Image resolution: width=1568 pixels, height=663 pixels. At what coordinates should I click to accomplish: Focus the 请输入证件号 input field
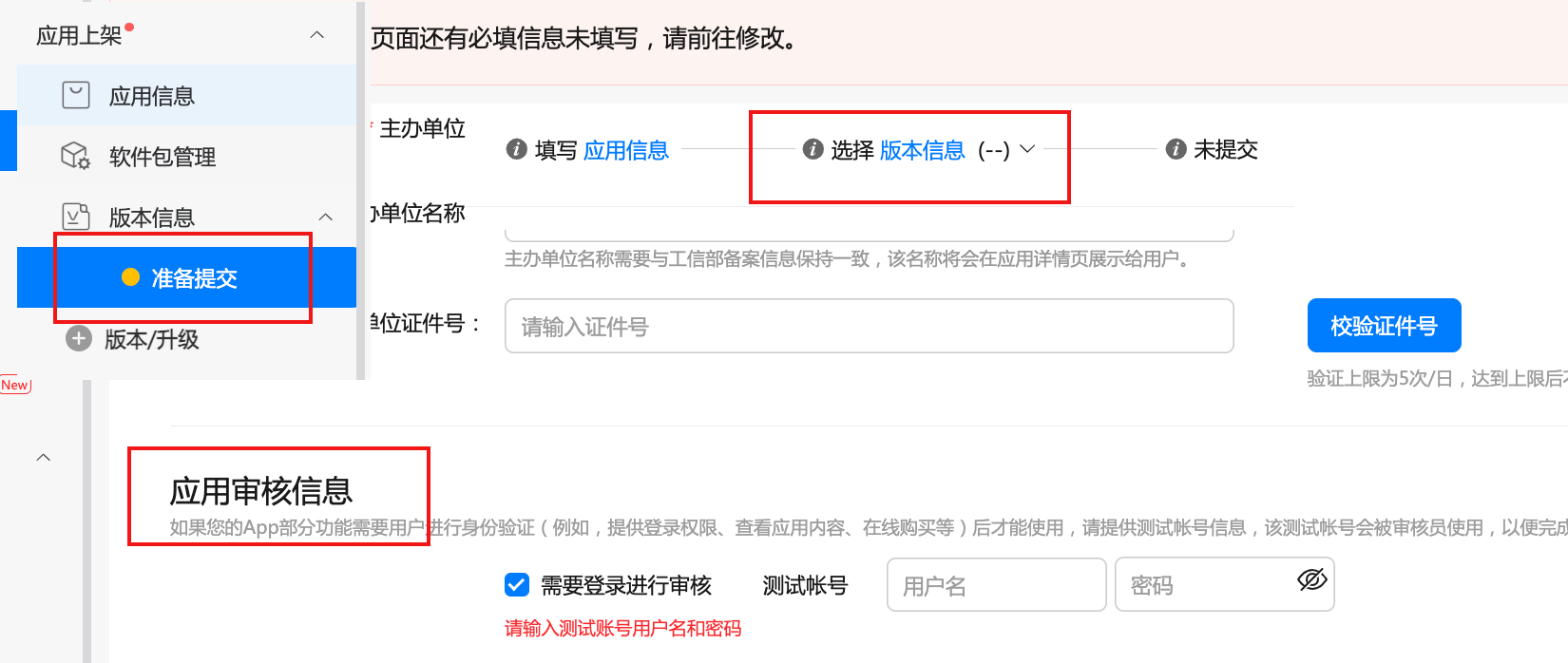(x=869, y=326)
